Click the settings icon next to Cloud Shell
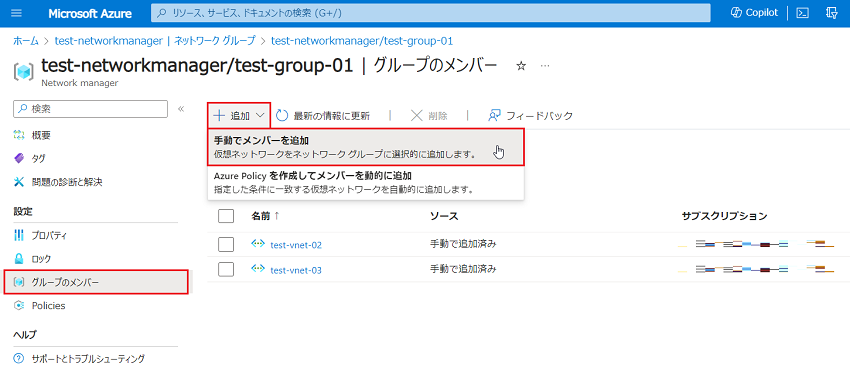 (832, 13)
